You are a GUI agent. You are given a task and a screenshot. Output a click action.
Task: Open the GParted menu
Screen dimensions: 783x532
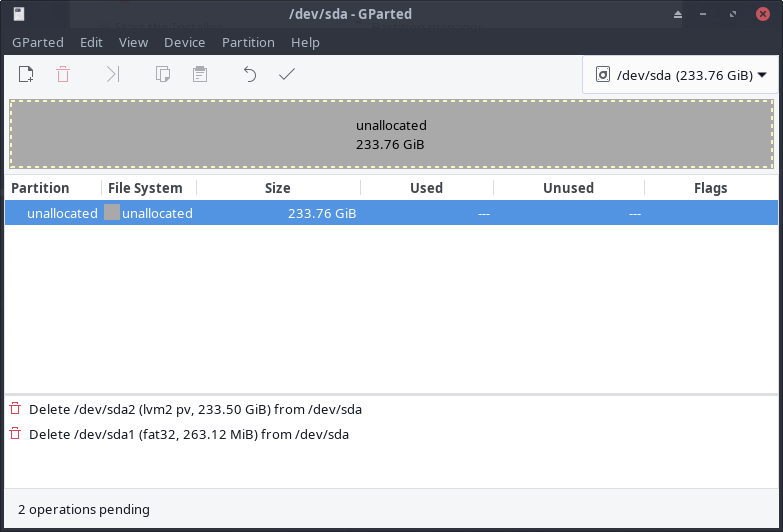(37, 42)
